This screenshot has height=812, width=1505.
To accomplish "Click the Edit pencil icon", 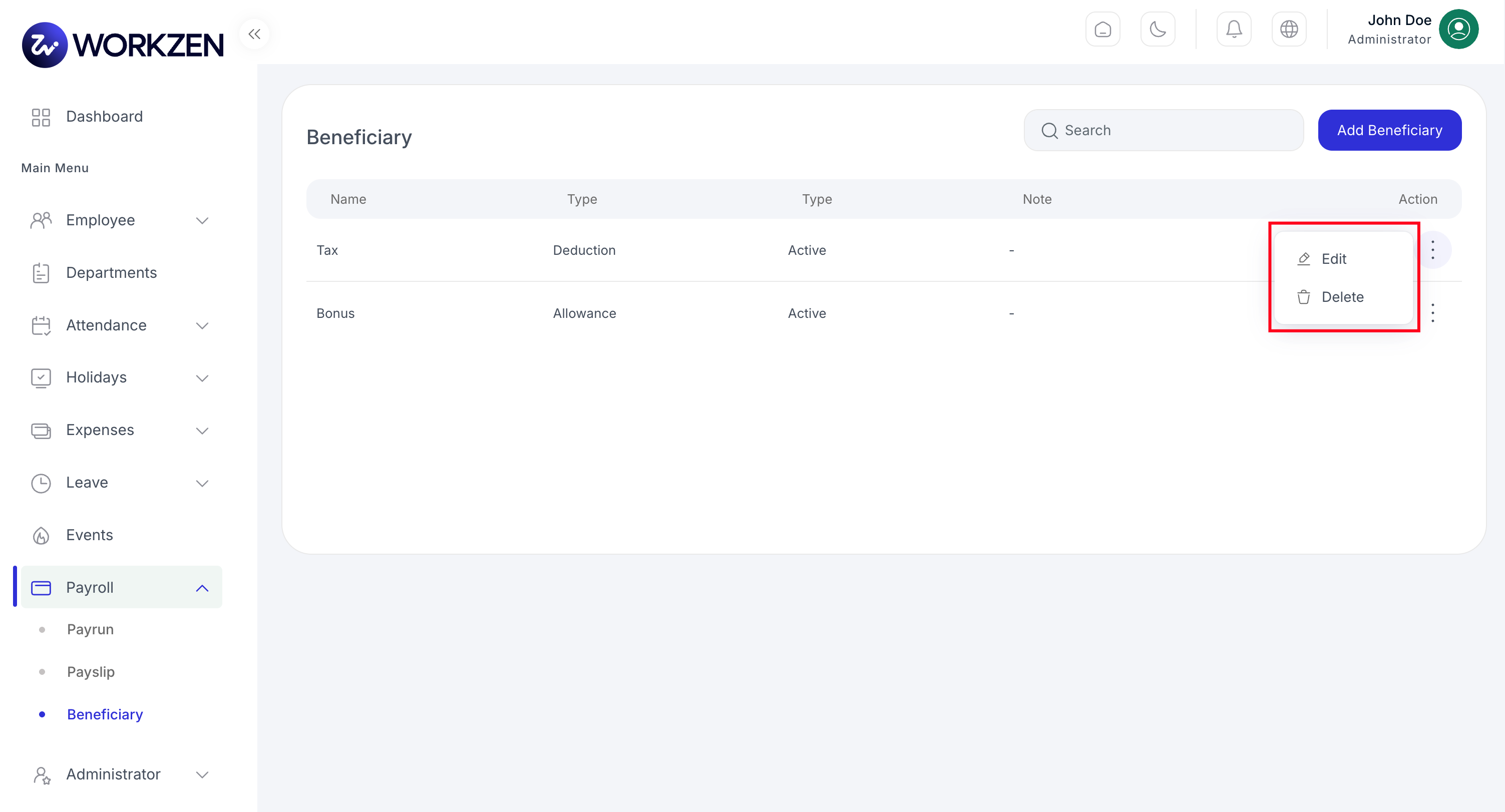I will [1303, 259].
